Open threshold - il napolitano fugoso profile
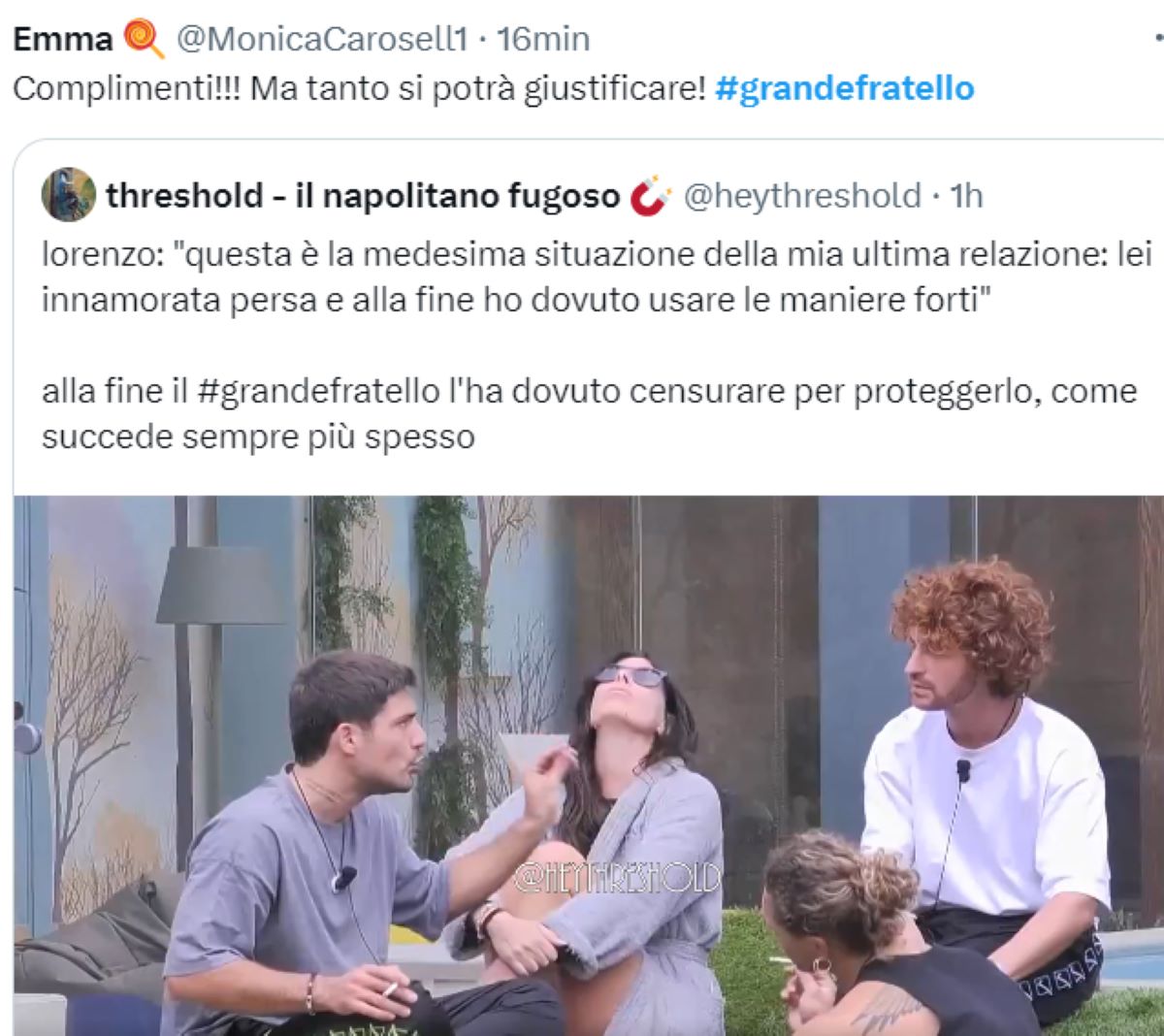Image resolution: width=1164 pixels, height=1036 pixels. pyautogui.click(x=363, y=196)
